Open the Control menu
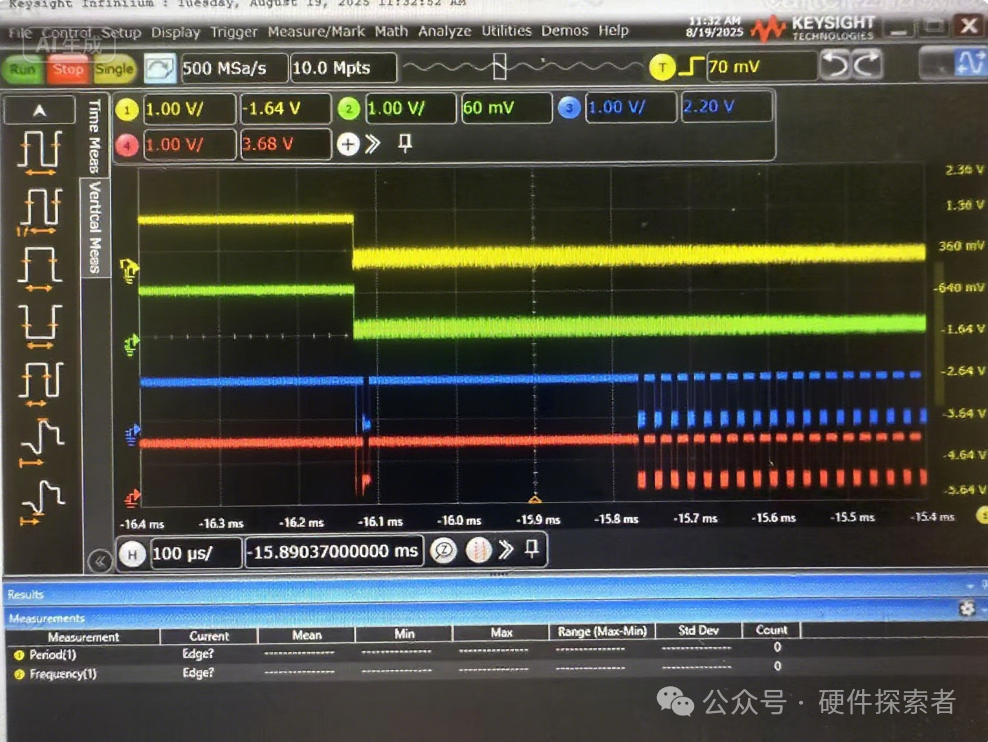The image size is (988, 742). coord(67,32)
